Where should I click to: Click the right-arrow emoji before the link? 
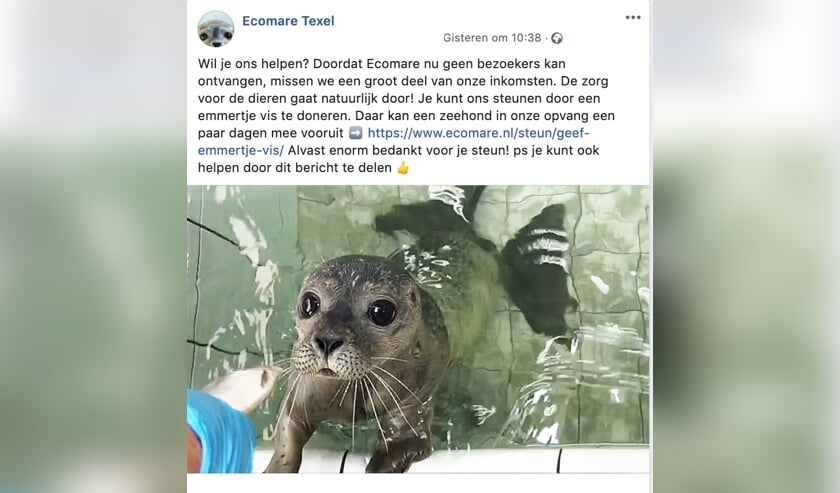tap(355, 133)
